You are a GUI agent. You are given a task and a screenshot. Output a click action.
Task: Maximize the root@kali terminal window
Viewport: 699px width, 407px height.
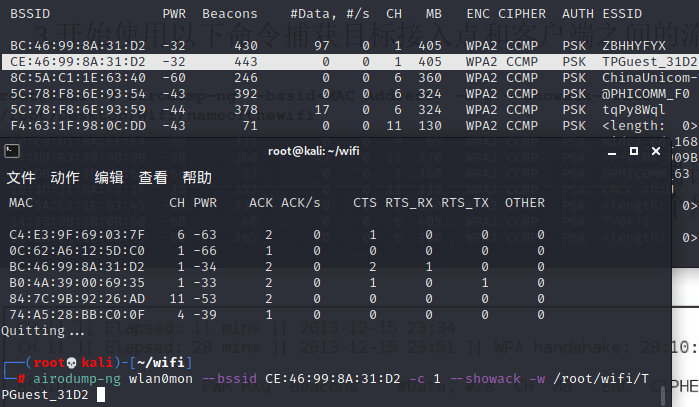click(633, 151)
